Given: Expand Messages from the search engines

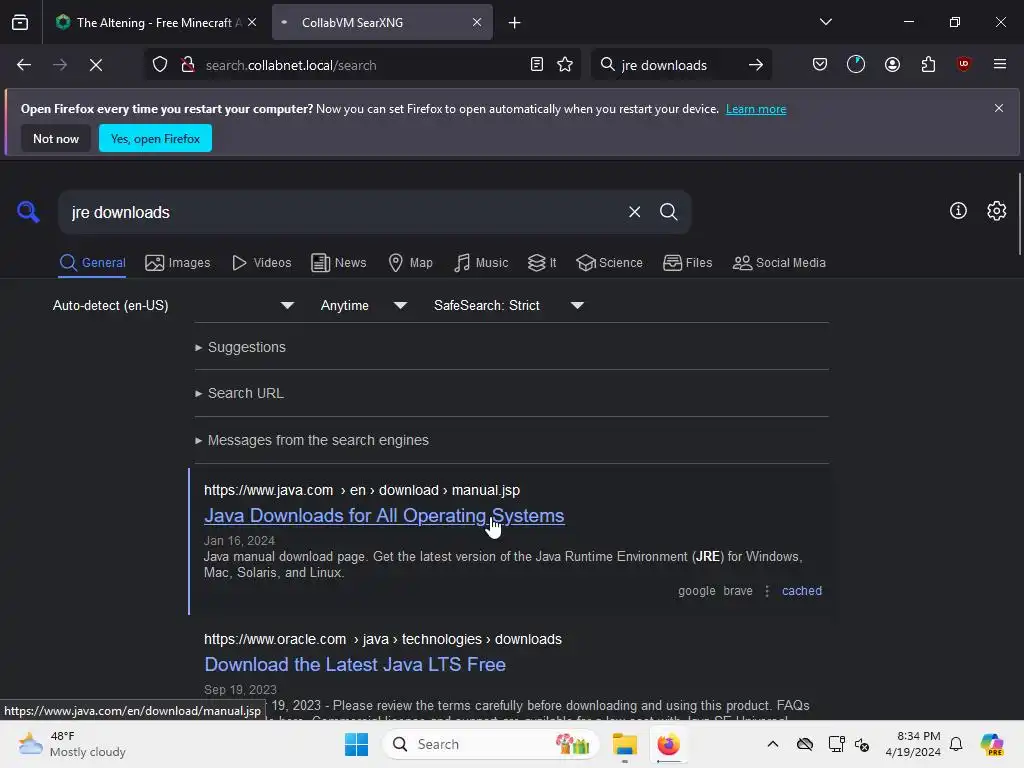Looking at the screenshot, I should tap(312, 440).
